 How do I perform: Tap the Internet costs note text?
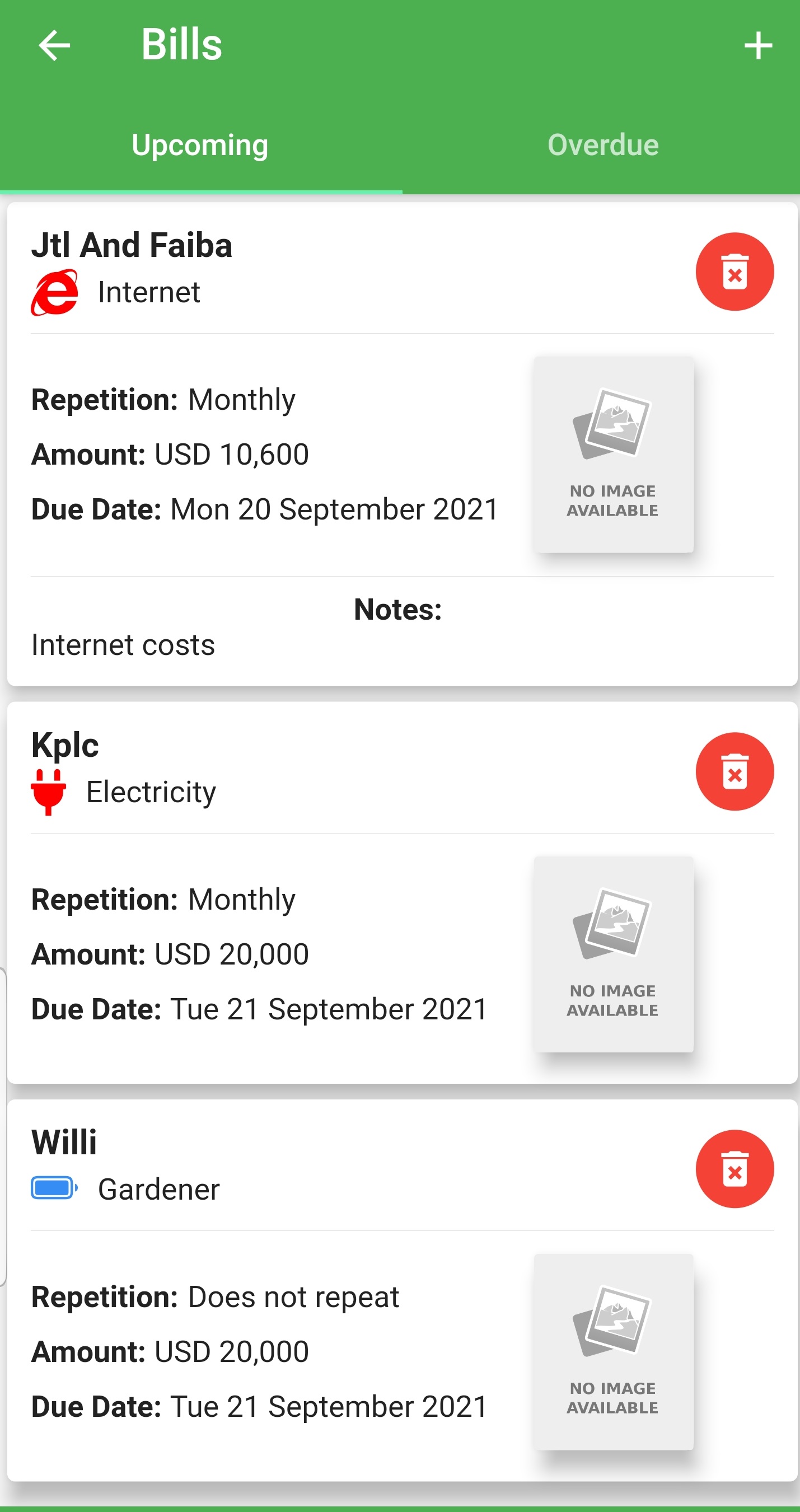pyautogui.click(x=123, y=645)
